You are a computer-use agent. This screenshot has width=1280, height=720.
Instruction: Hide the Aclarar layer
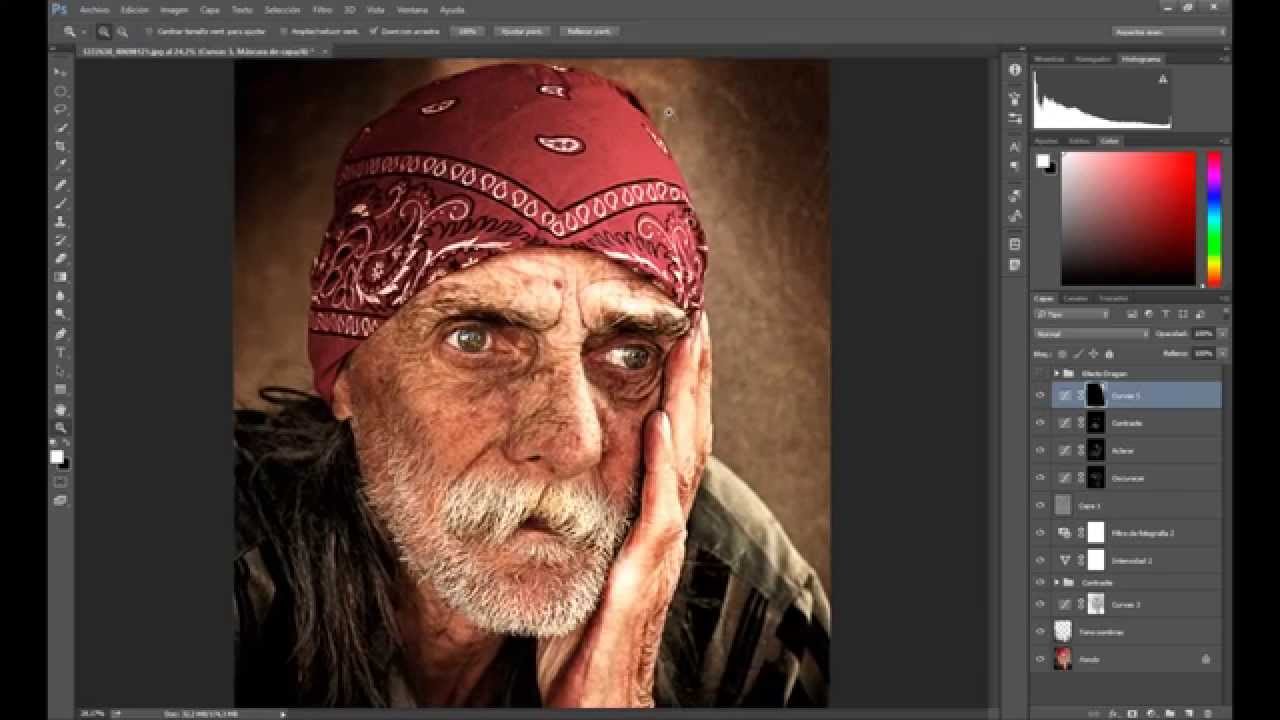click(x=1040, y=450)
